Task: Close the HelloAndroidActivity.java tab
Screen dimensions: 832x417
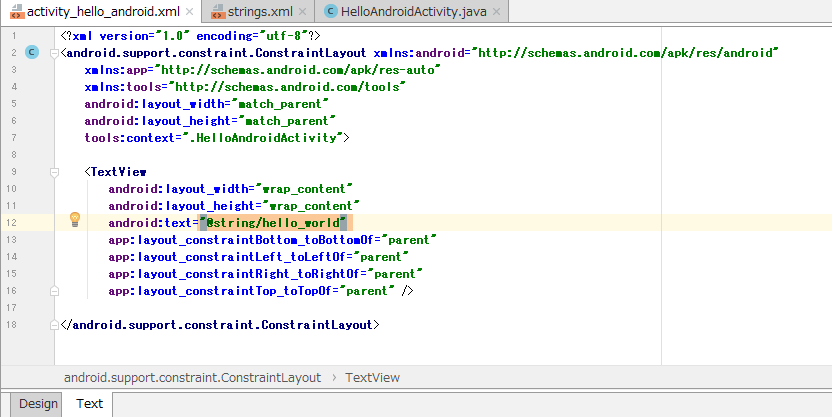Action: (496, 12)
